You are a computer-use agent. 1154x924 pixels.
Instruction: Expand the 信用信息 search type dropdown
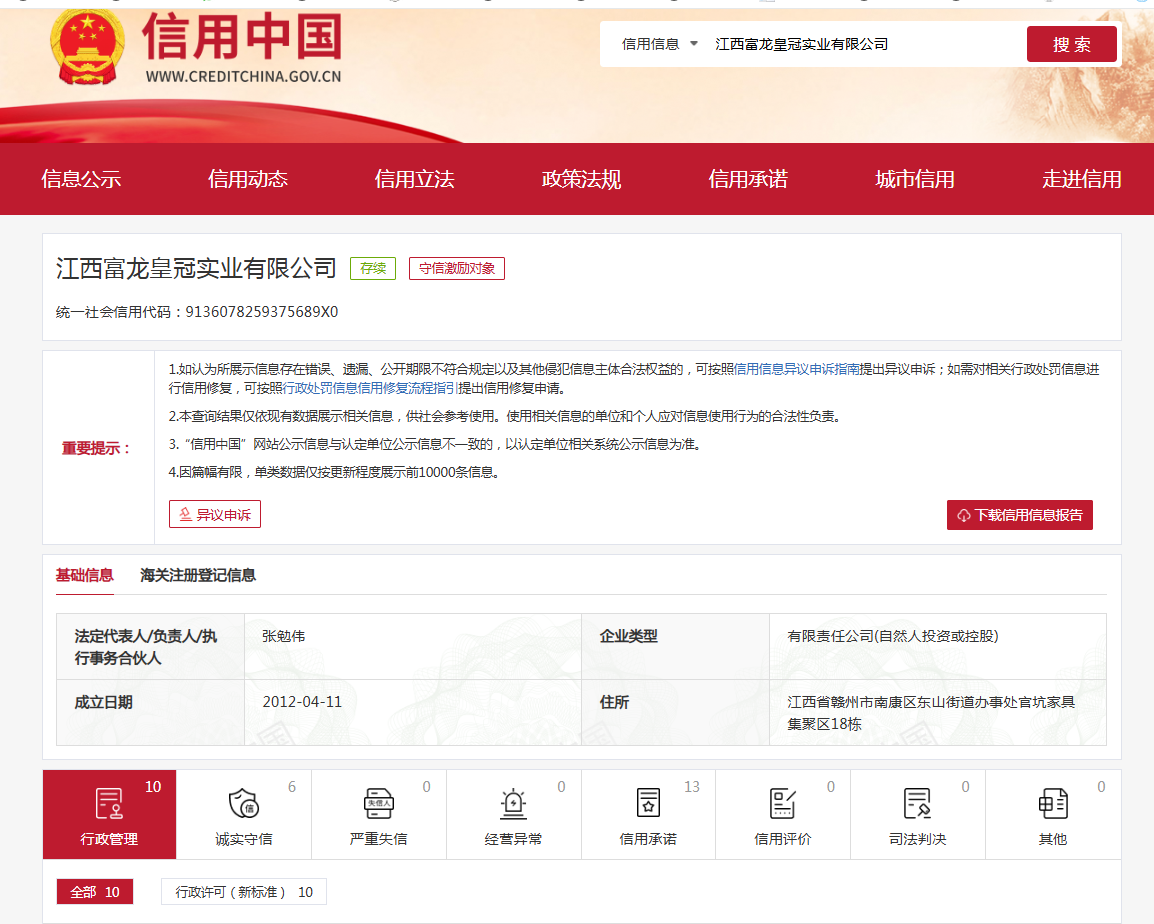coord(660,44)
